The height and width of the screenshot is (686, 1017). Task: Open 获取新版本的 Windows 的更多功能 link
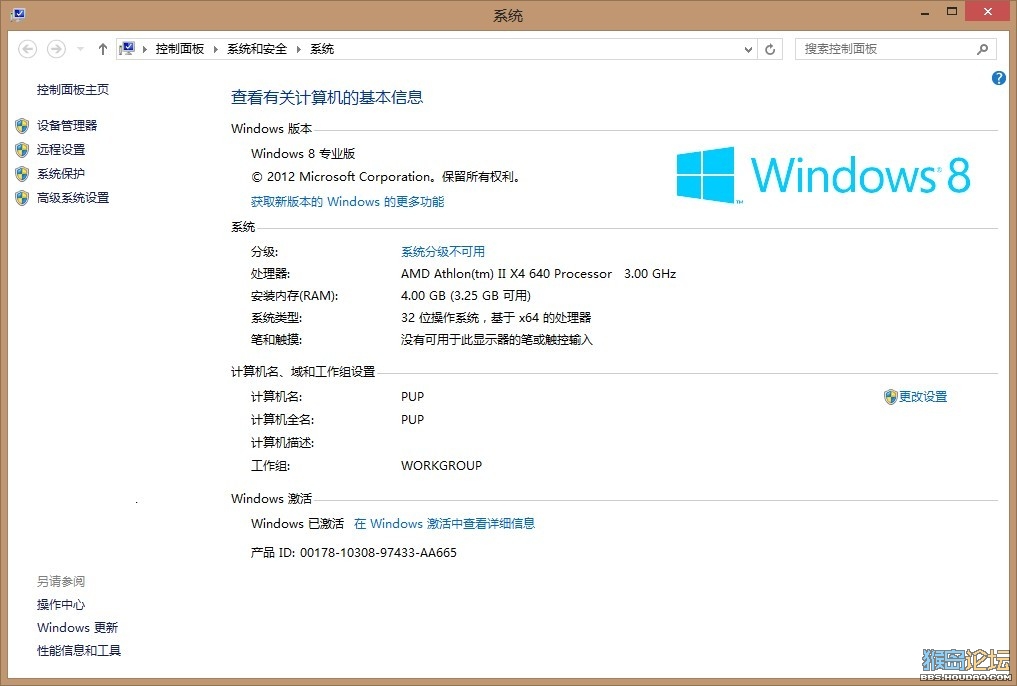pos(348,202)
